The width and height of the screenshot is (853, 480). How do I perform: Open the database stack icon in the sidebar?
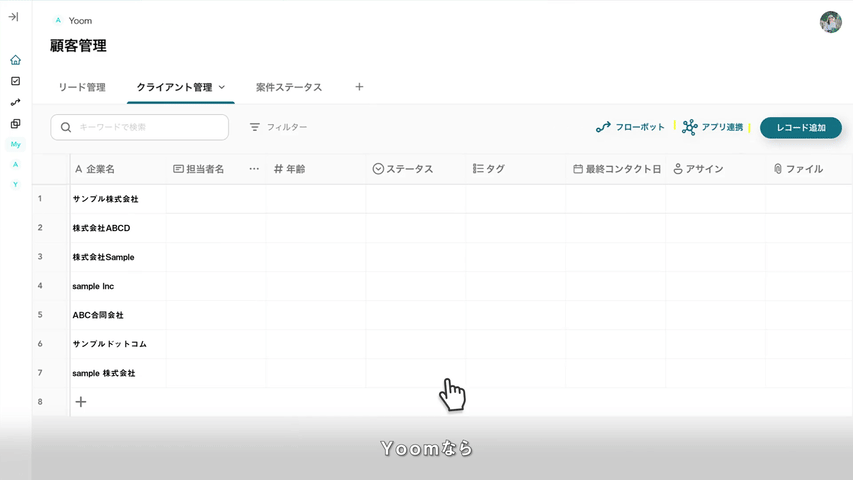(x=15, y=124)
